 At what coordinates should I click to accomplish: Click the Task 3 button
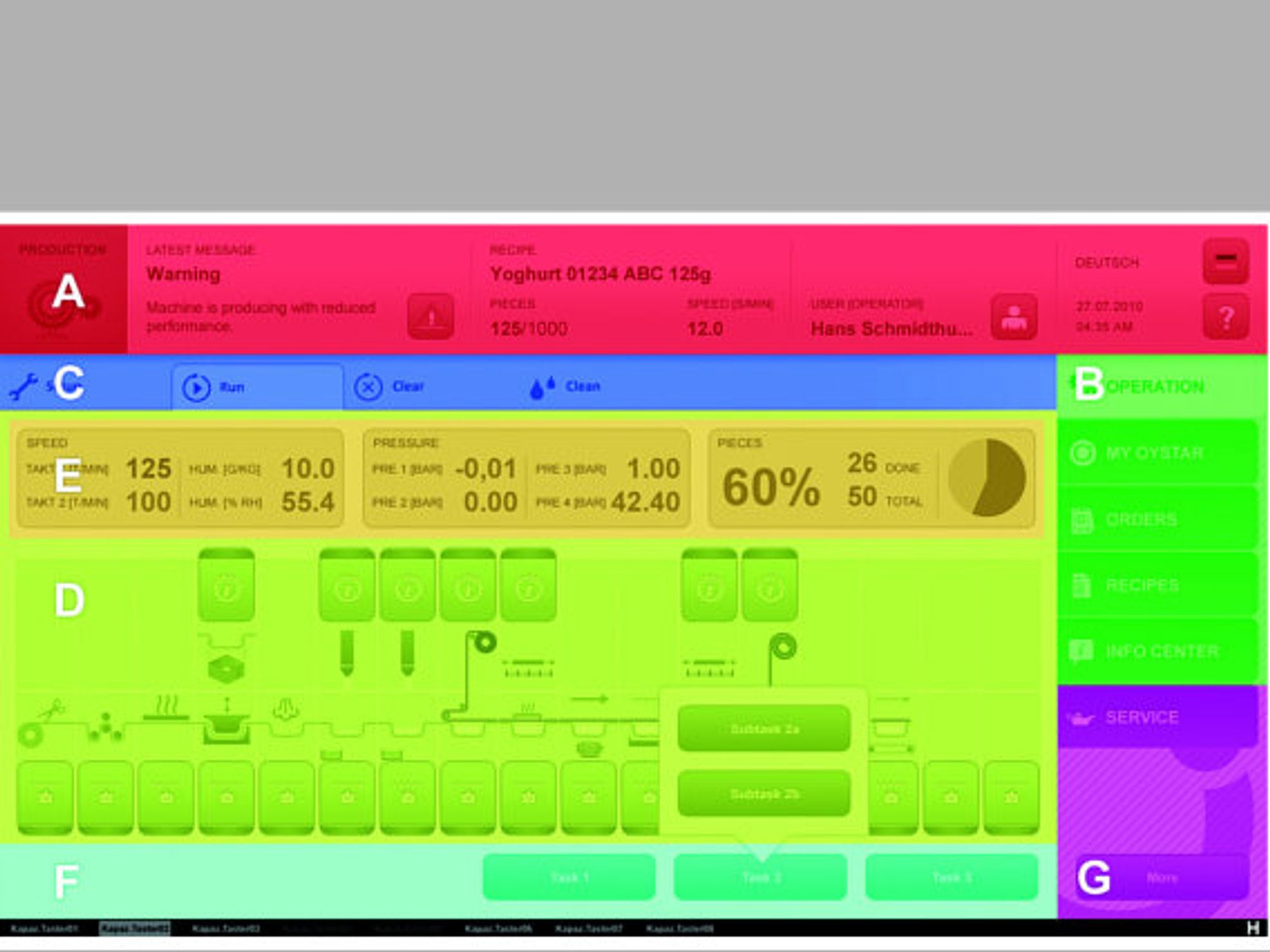point(952,877)
